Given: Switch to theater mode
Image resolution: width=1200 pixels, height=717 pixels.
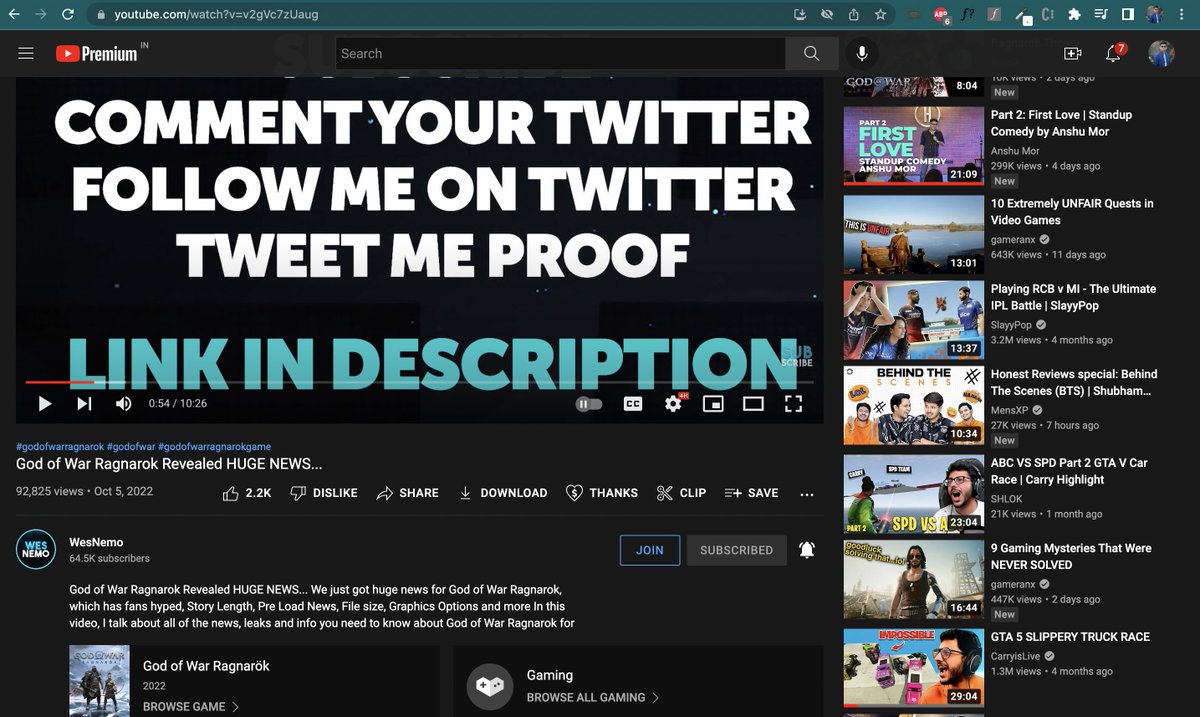Looking at the screenshot, I should 753,404.
